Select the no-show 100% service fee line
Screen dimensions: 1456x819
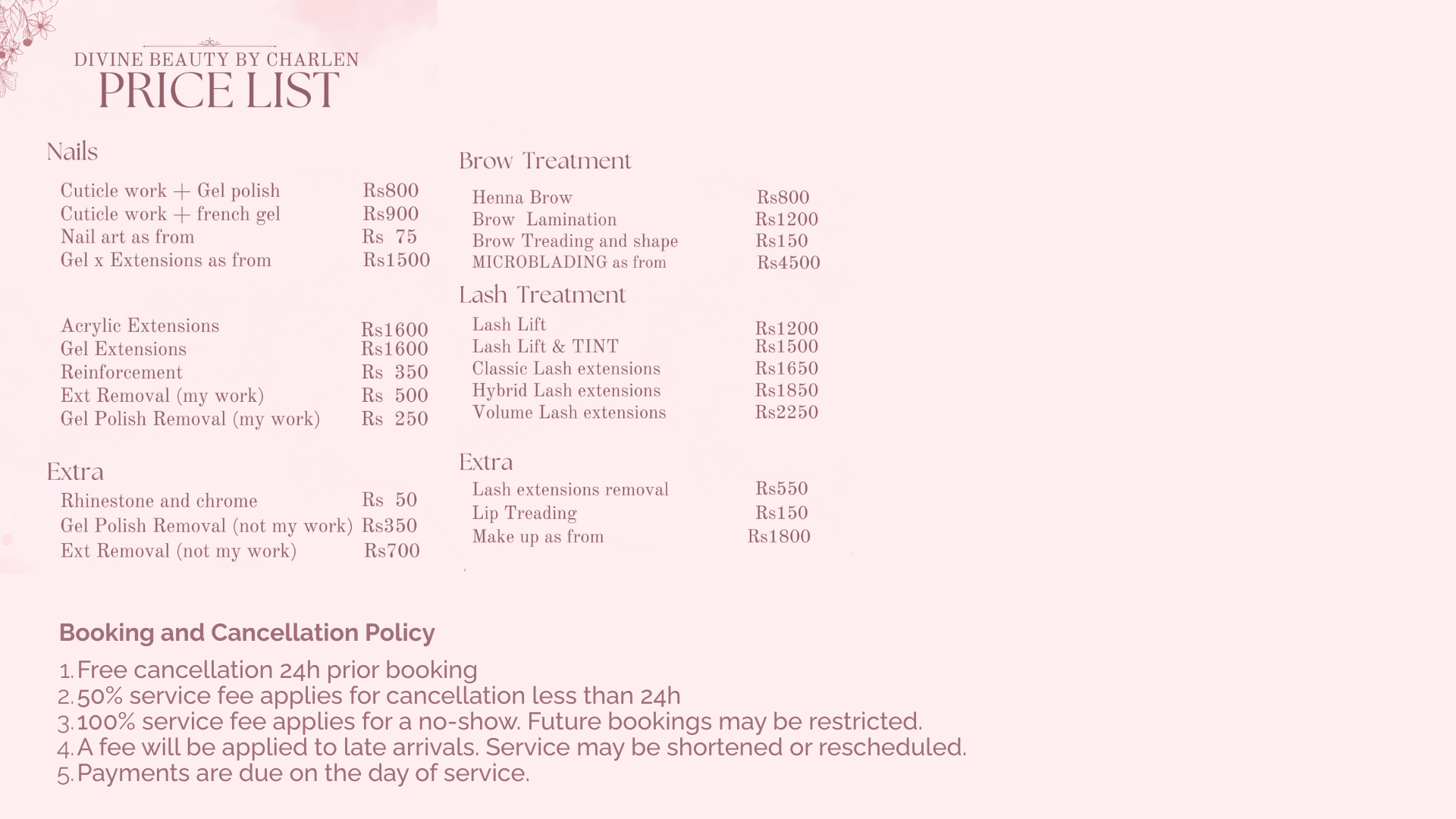[x=499, y=721]
